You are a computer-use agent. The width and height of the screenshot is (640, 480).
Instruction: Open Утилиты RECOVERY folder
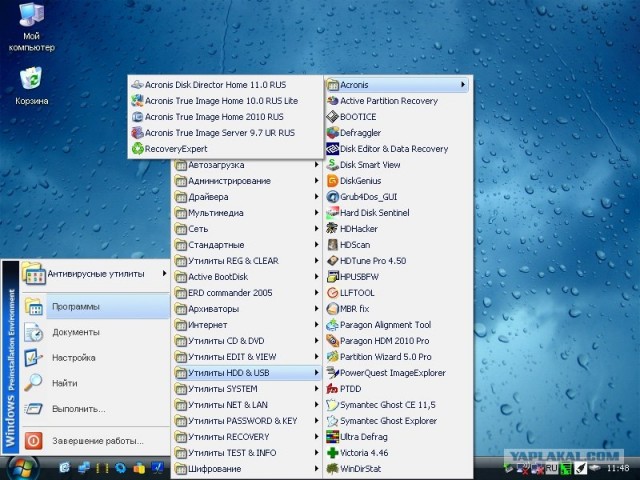point(247,437)
